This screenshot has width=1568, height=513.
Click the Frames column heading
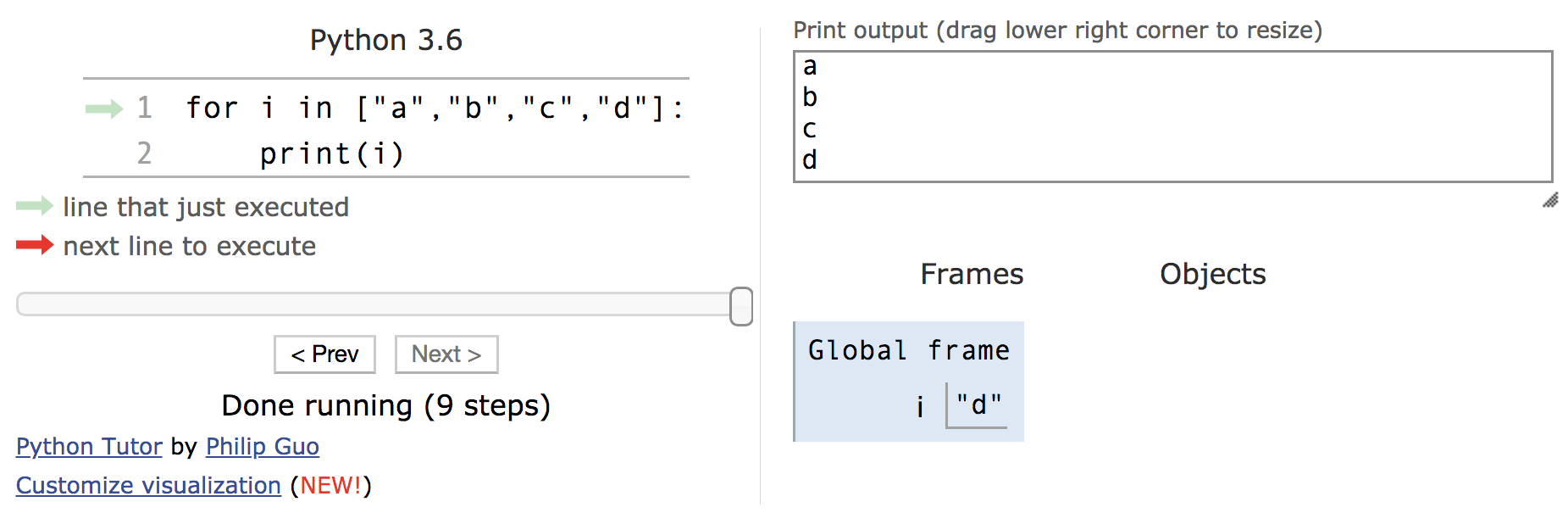(x=972, y=274)
